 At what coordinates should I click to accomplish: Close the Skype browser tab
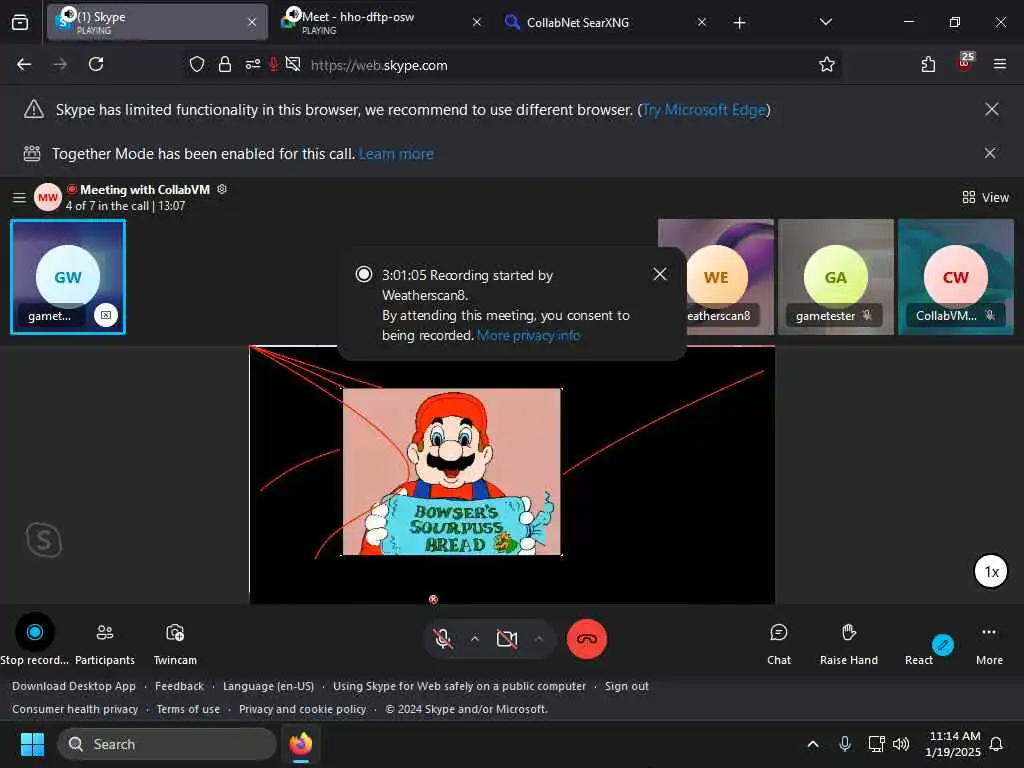coord(252,22)
